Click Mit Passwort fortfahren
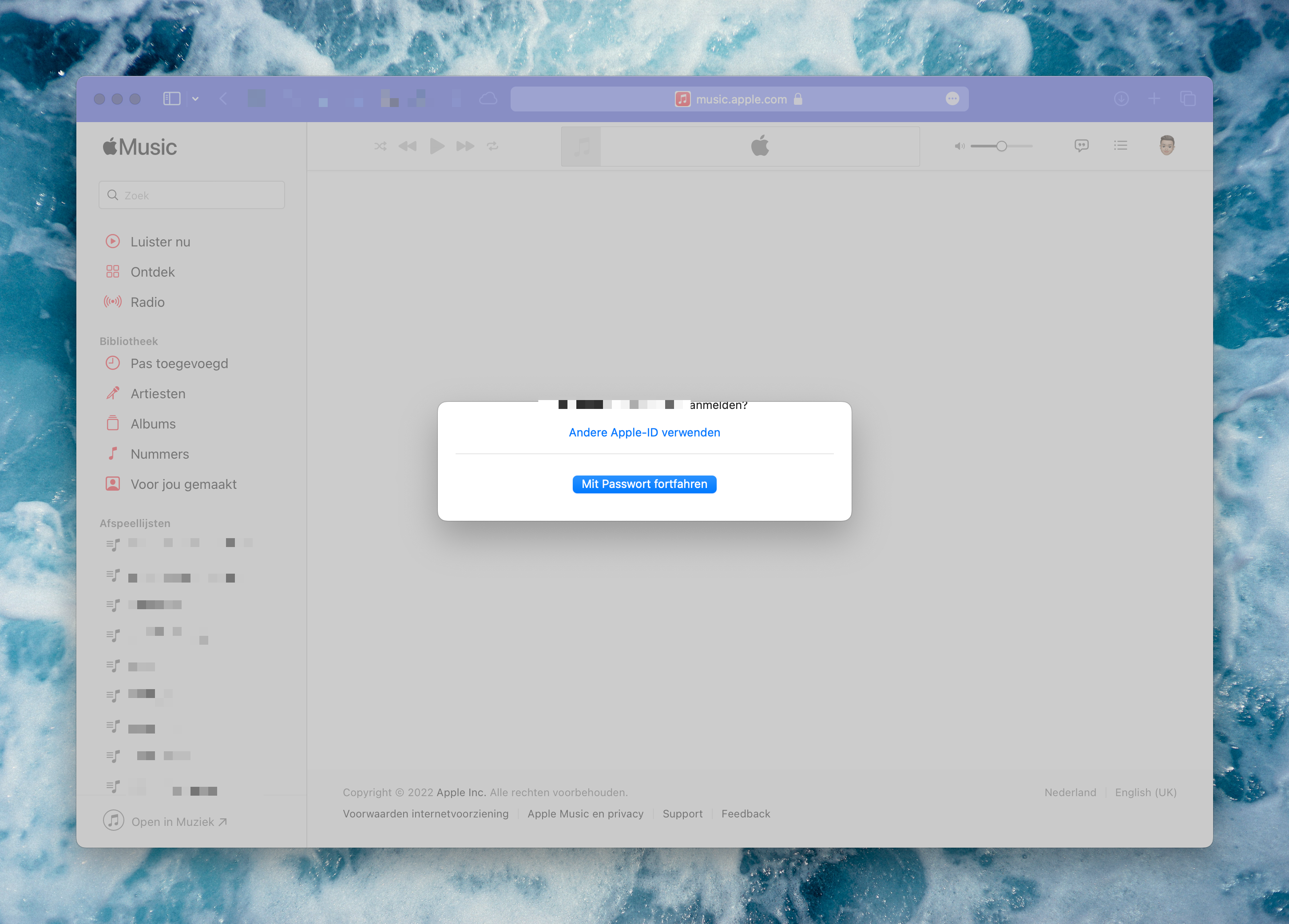The width and height of the screenshot is (1289, 924). (x=644, y=484)
